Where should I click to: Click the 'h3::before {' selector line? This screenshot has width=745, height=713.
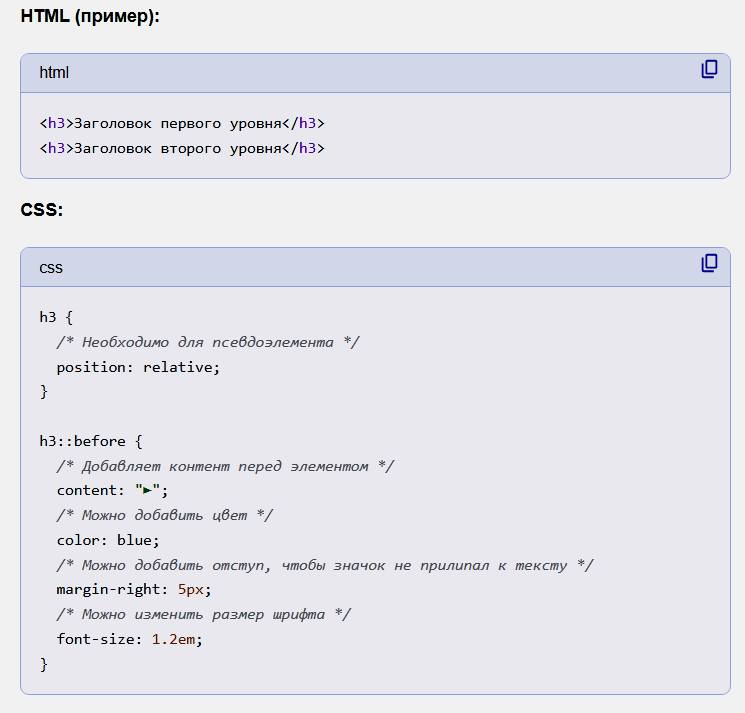click(91, 441)
